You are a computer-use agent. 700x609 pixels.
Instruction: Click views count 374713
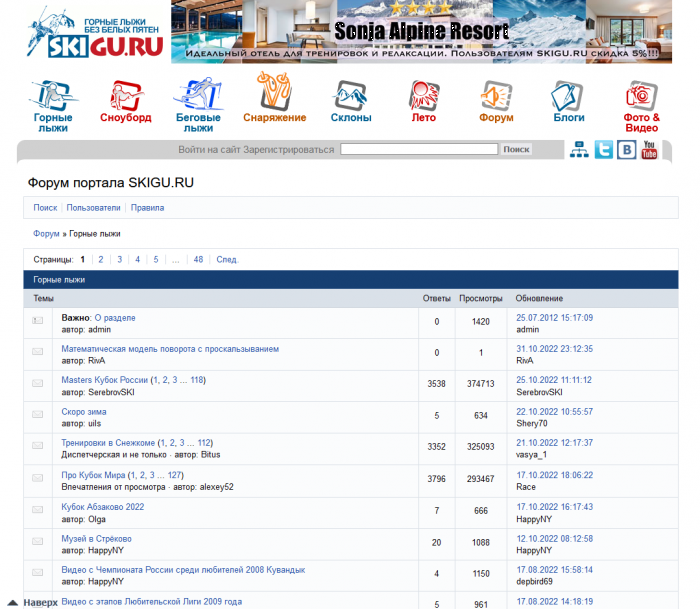(480, 384)
